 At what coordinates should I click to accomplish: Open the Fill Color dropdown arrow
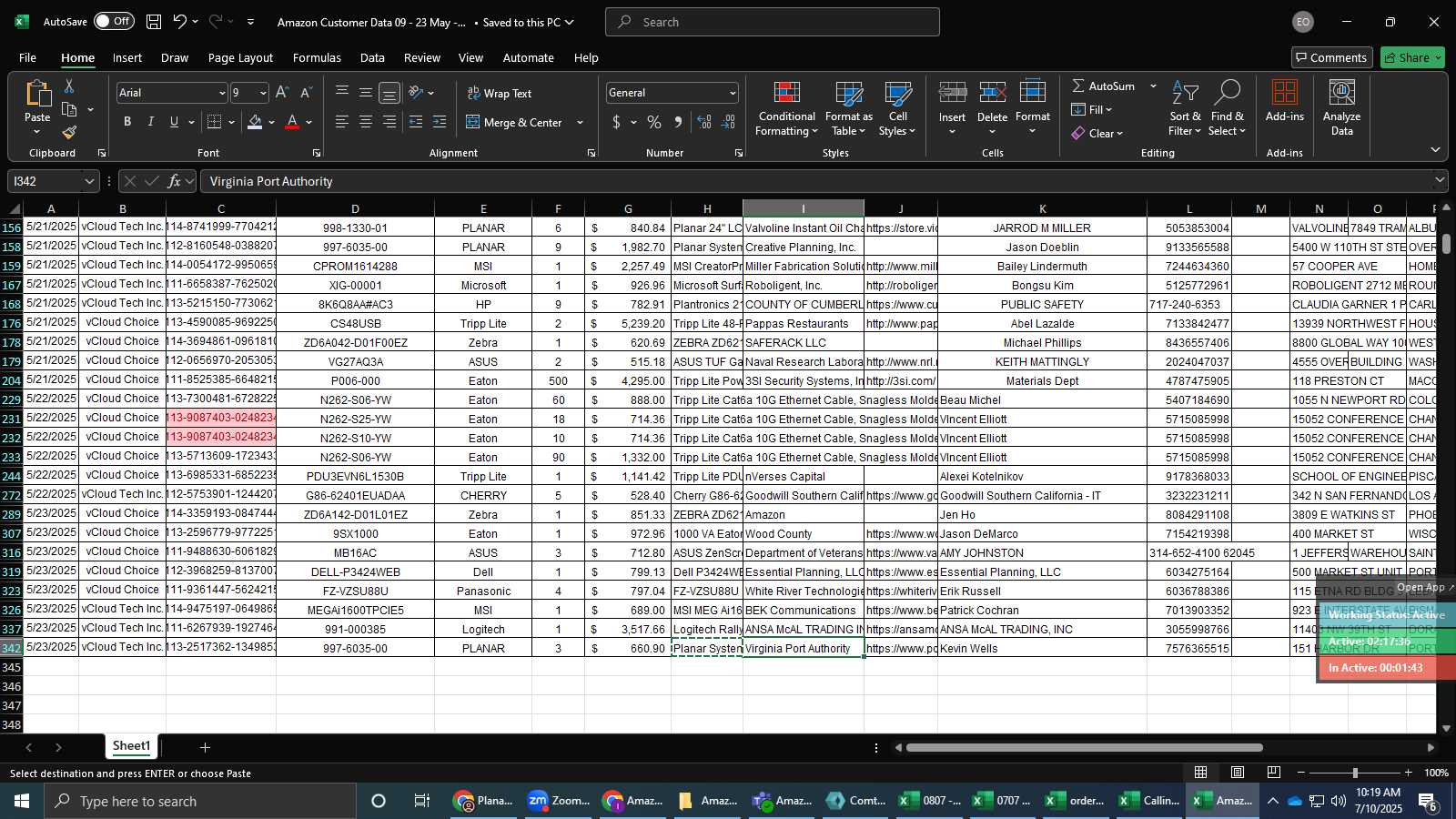pyautogui.click(x=272, y=123)
